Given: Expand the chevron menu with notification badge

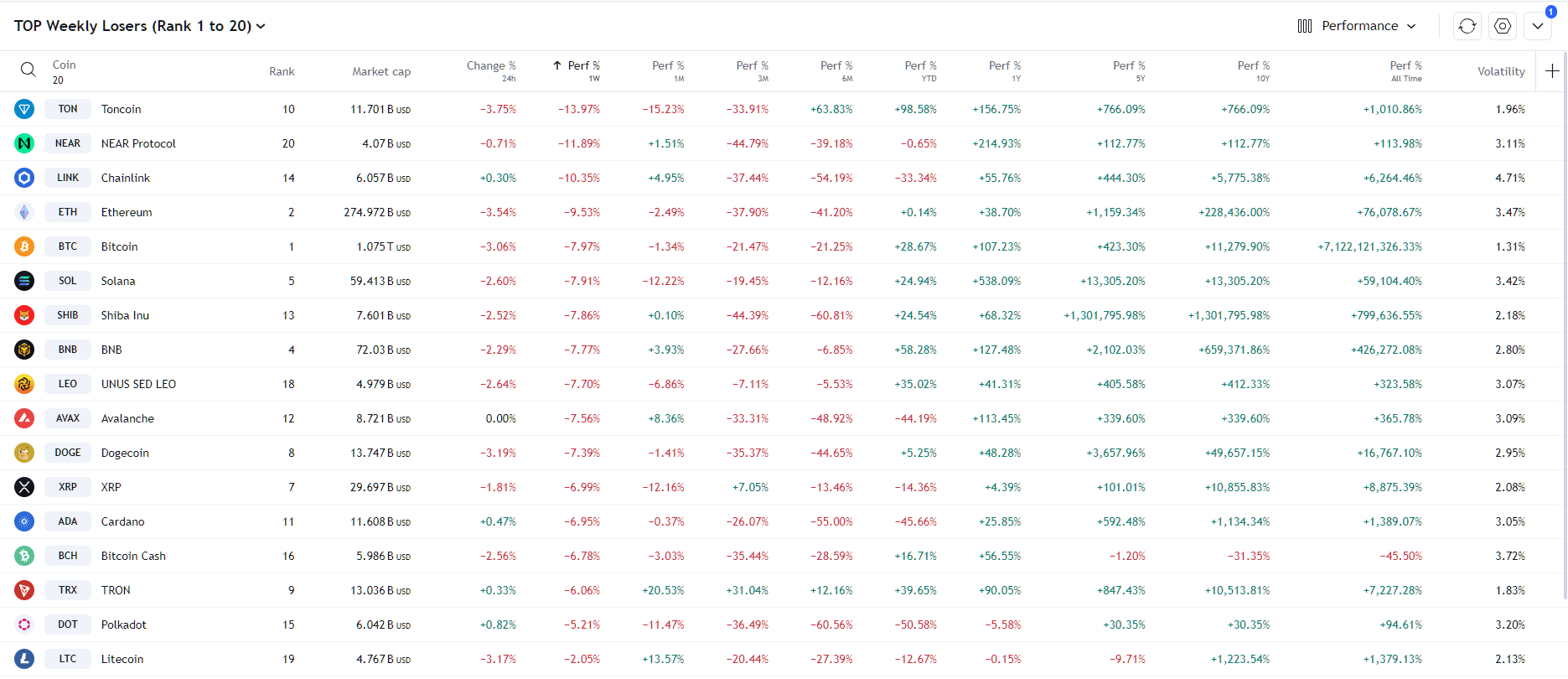Looking at the screenshot, I should click(x=1538, y=26).
